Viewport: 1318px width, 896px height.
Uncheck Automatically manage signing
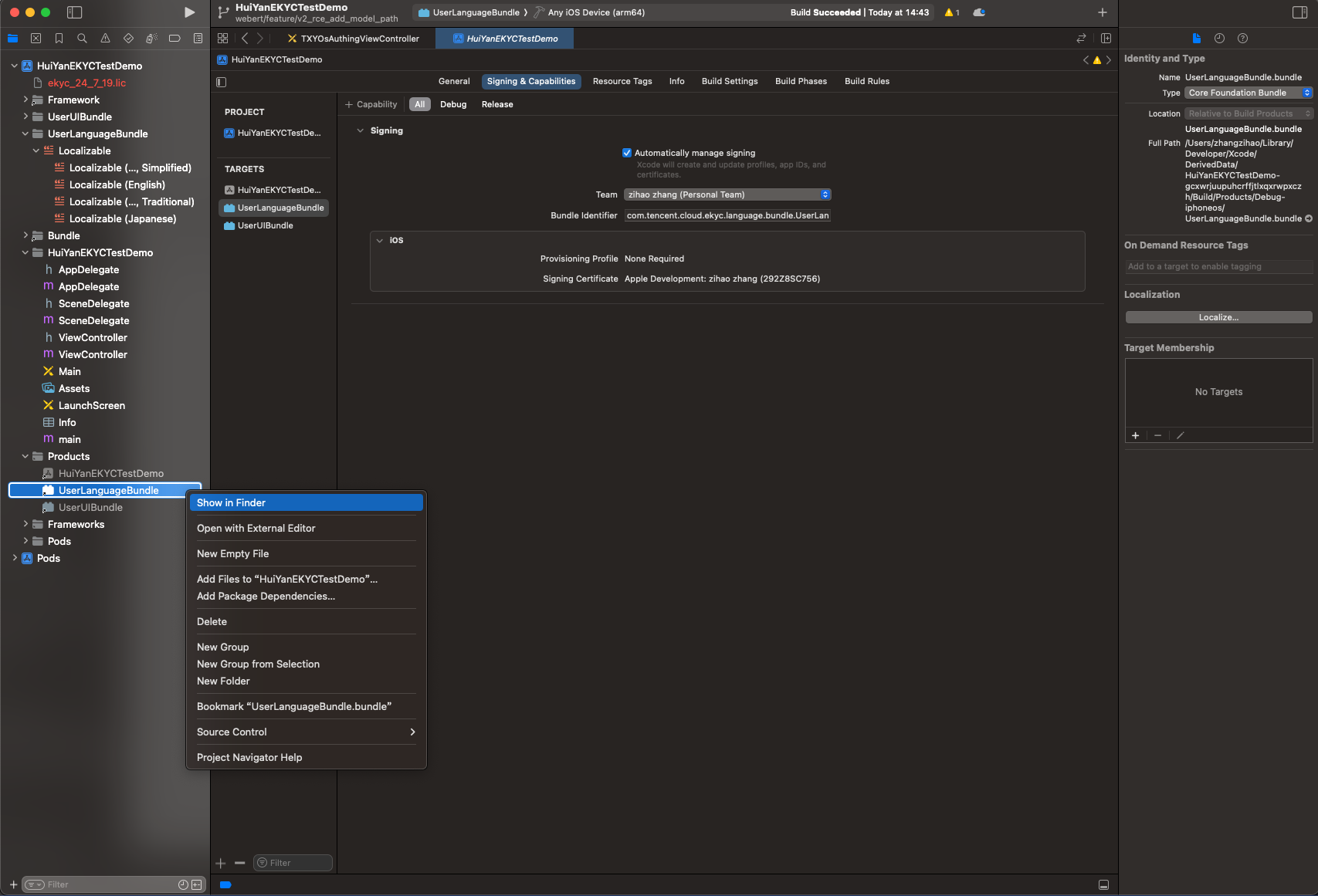[x=627, y=153]
